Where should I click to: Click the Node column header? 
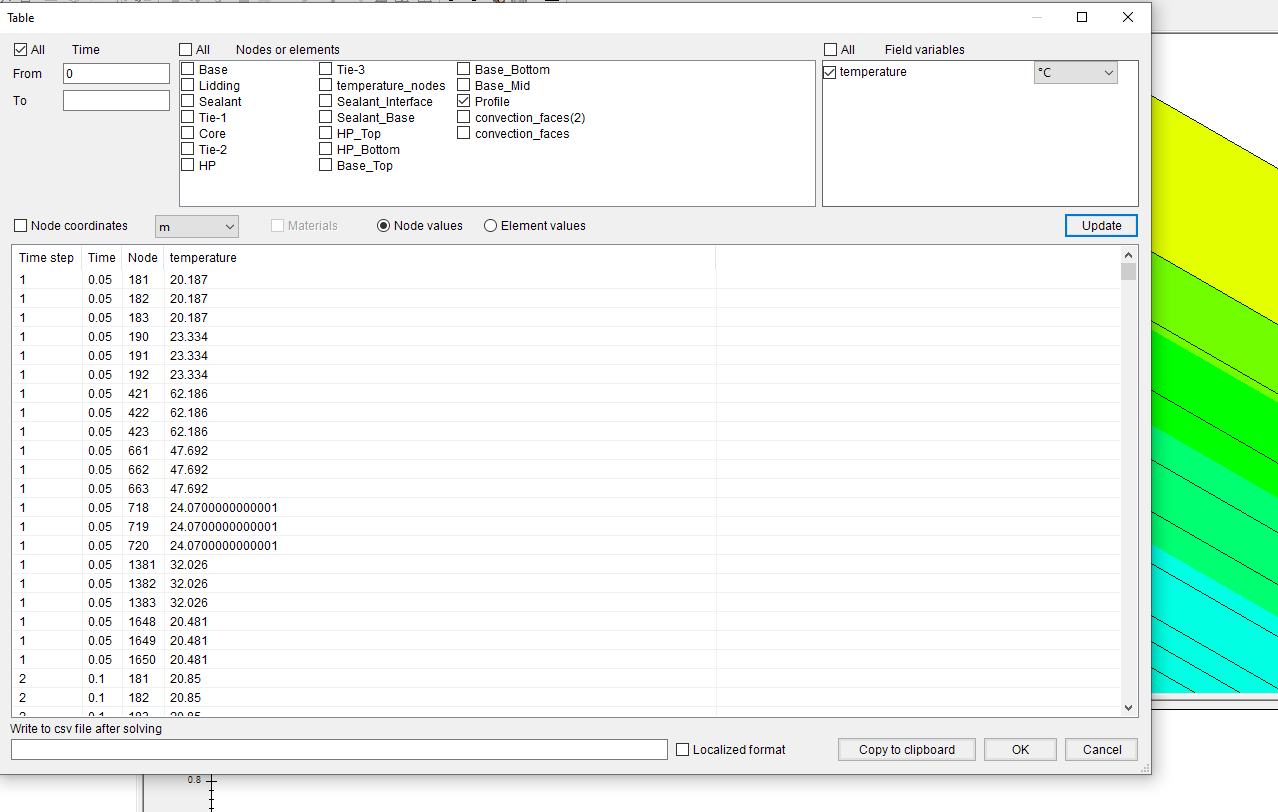[143, 258]
